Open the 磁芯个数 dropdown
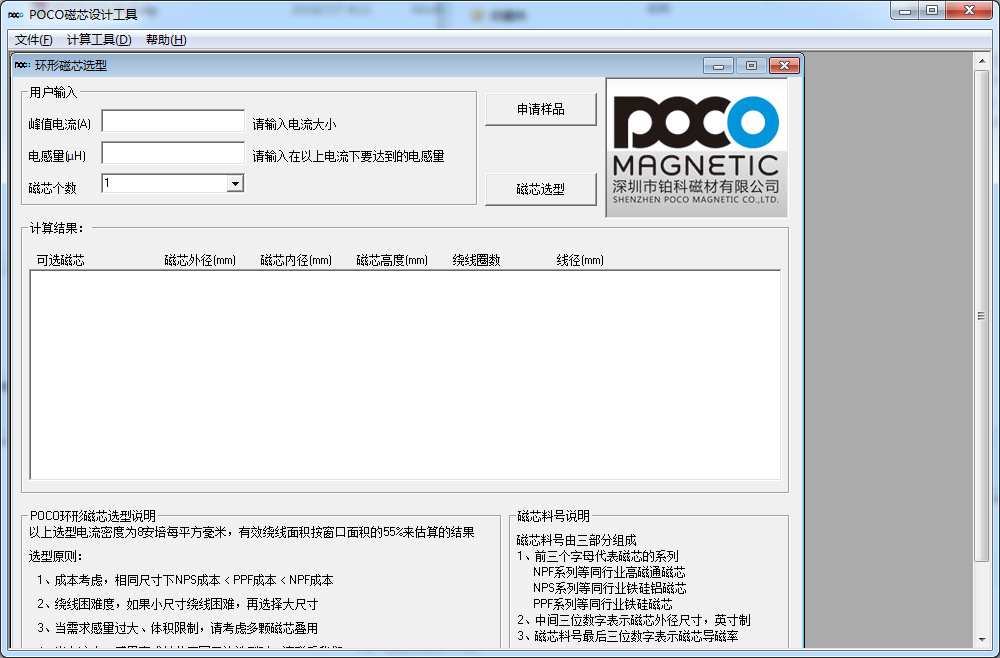Viewport: 1000px width, 658px height. 235,183
